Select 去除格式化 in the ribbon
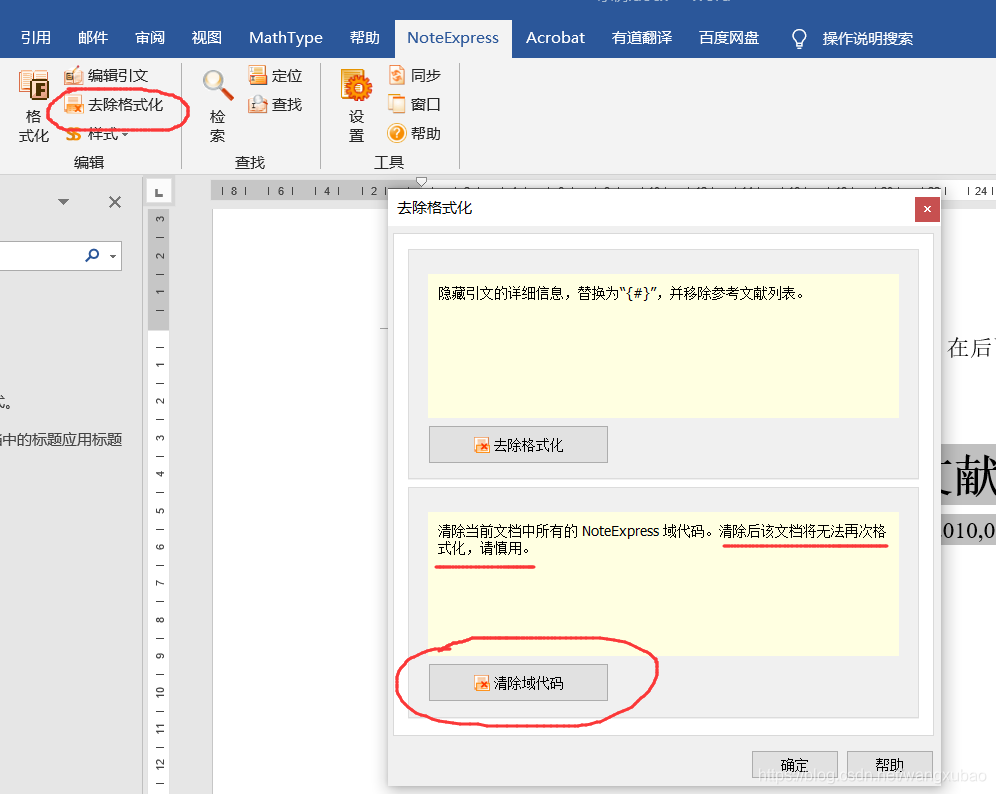The height and width of the screenshot is (794, 996). 113,105
